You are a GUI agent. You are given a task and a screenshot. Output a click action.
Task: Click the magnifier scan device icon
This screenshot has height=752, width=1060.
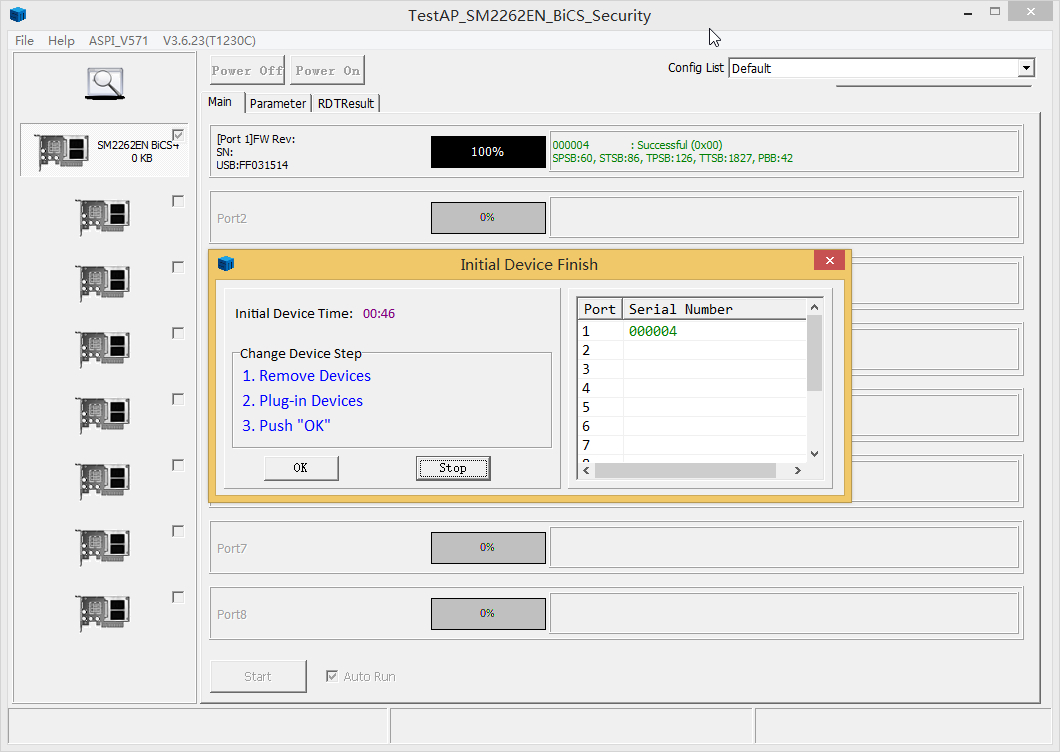(104, 83)
